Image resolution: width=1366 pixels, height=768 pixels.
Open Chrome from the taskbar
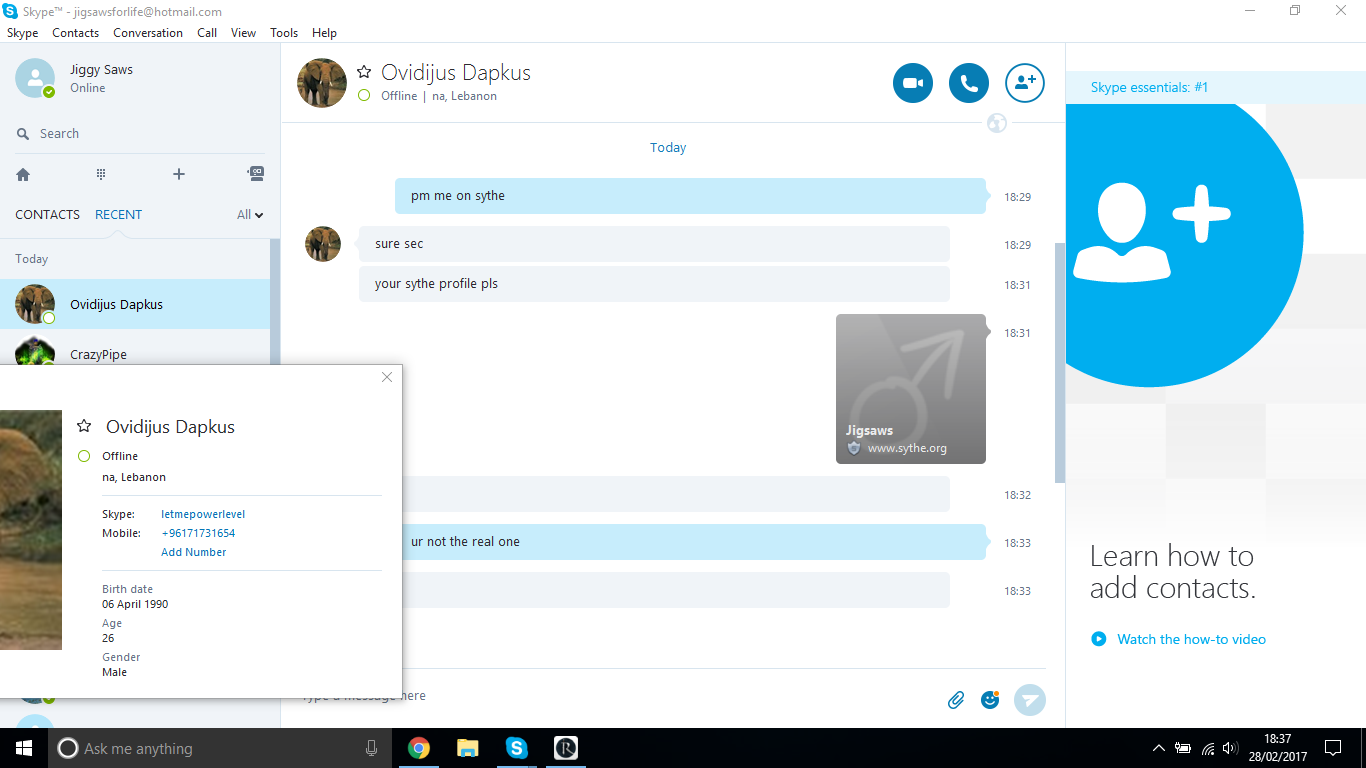coord(419,748)
